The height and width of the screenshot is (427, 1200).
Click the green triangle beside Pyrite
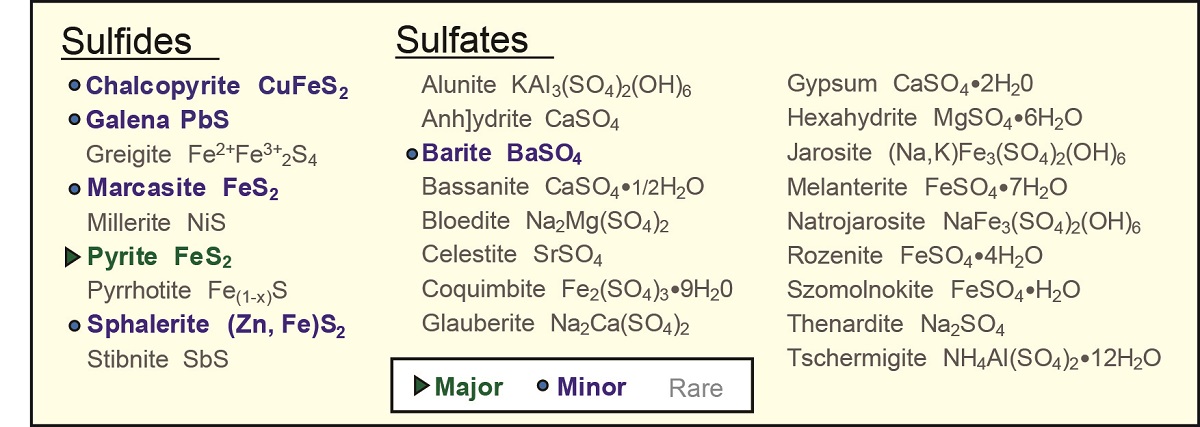[72, 257]
